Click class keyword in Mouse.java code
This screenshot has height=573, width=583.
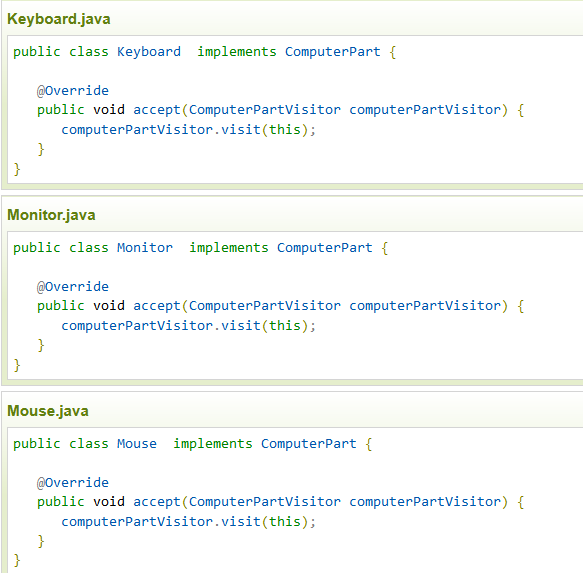[89, 444]
